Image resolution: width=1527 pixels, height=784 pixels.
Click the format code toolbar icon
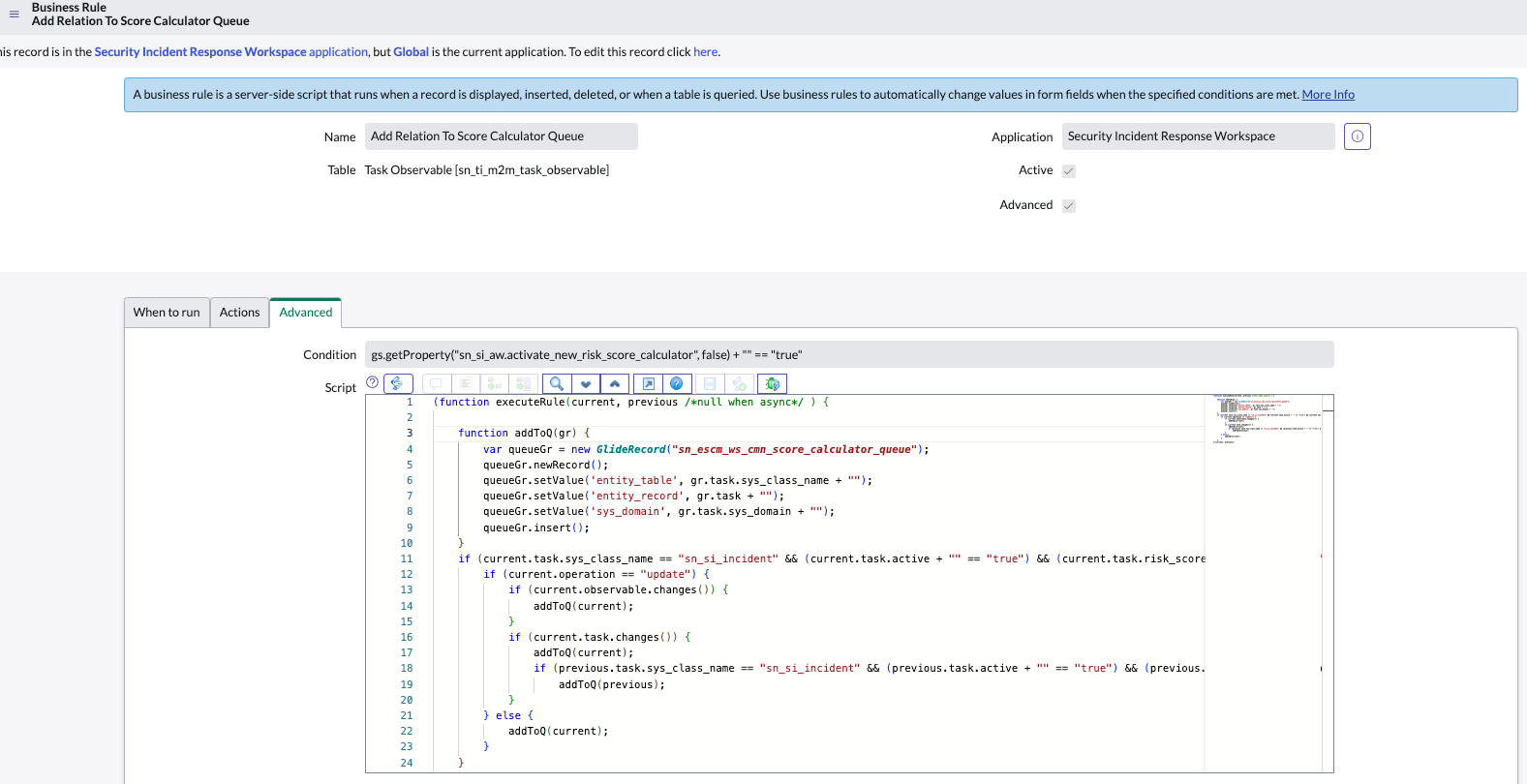[x=465, y=384]
